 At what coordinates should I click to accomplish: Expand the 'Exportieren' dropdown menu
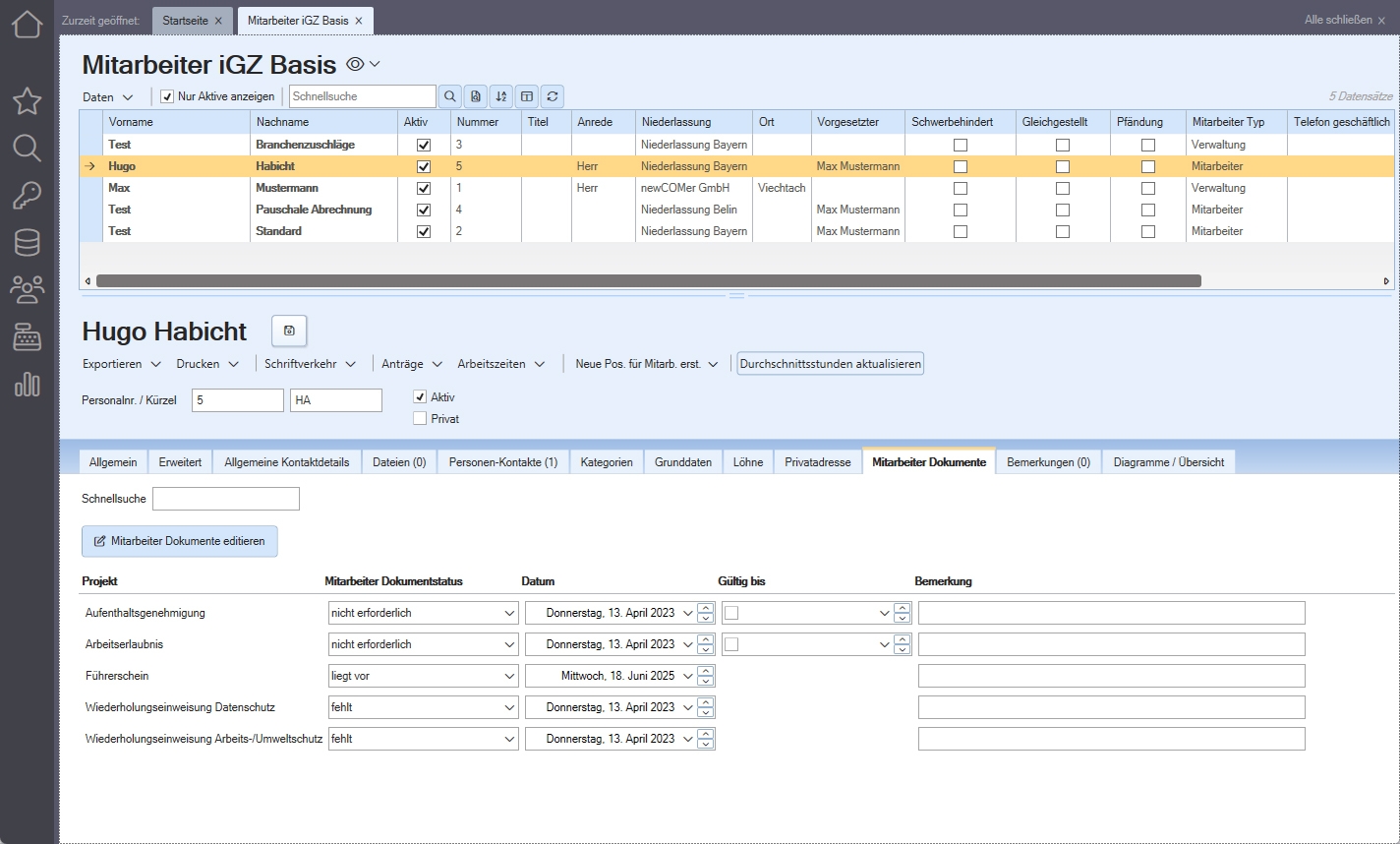121,364
